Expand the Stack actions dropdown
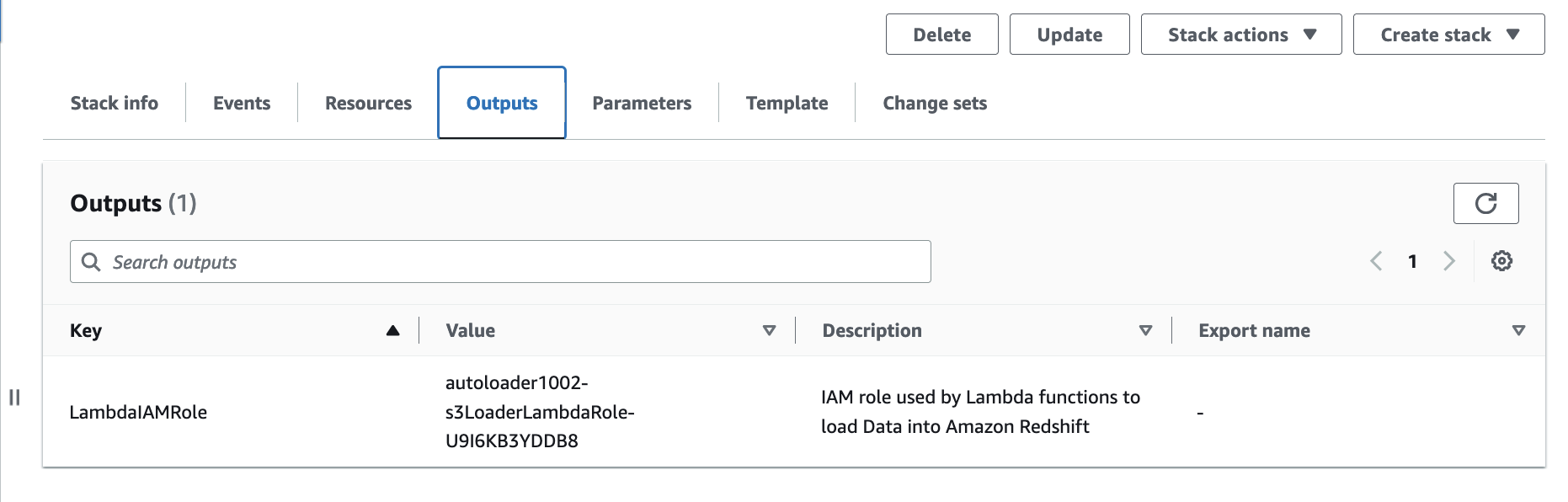 (x=1241, y=35)
